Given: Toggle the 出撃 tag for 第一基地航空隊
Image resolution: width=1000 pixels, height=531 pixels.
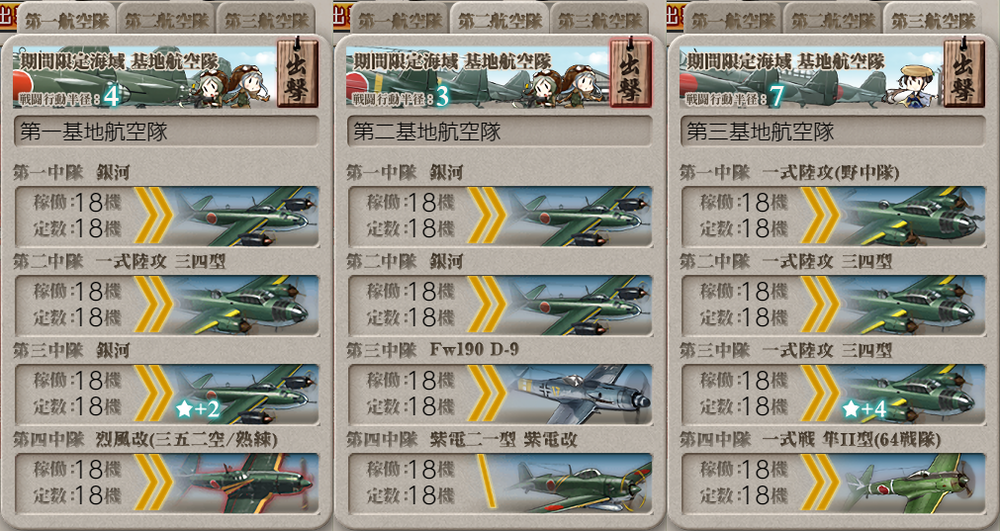Looking at the screenshot, I should click(x=297, y=73).
